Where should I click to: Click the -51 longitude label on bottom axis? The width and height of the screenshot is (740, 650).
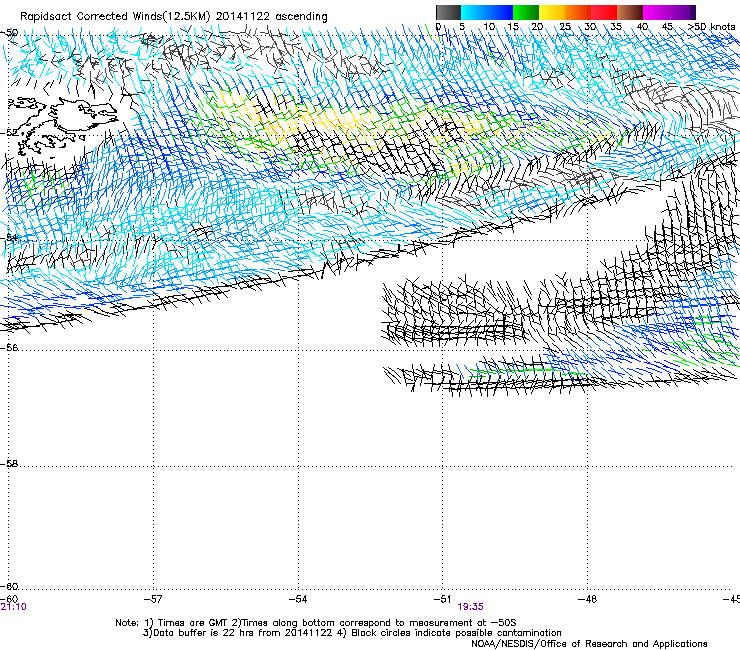click(442, 599)
